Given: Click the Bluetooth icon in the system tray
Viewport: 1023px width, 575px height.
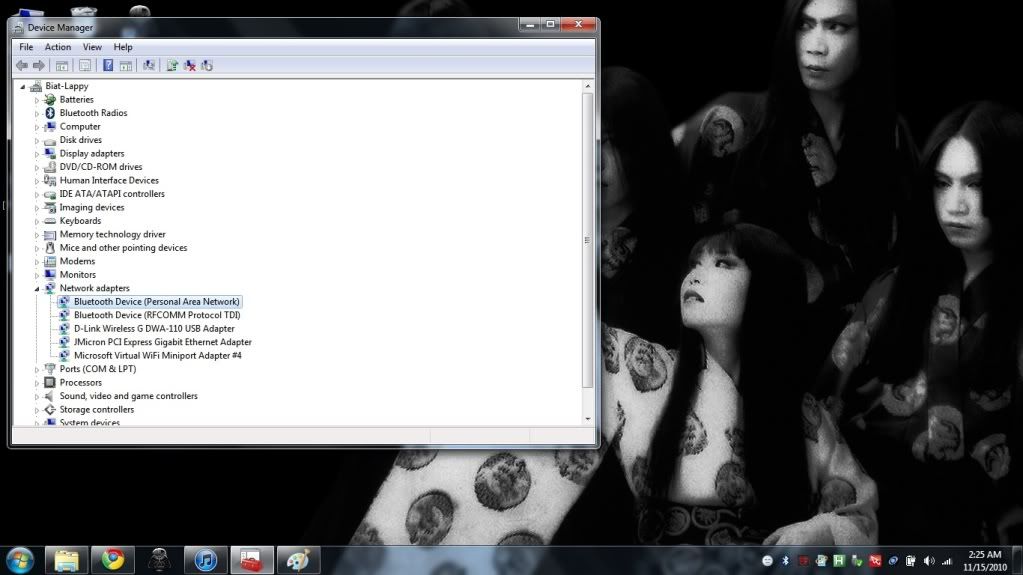Looking at the screenshot, I should pyautogui.click(x=785, y=561).
